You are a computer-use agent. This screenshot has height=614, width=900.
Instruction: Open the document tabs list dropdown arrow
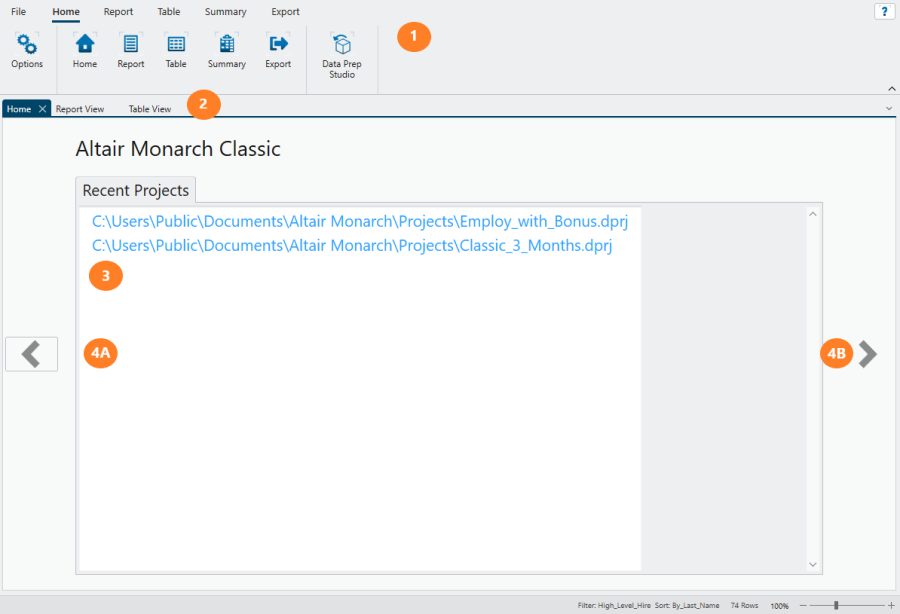coord(889,108)
